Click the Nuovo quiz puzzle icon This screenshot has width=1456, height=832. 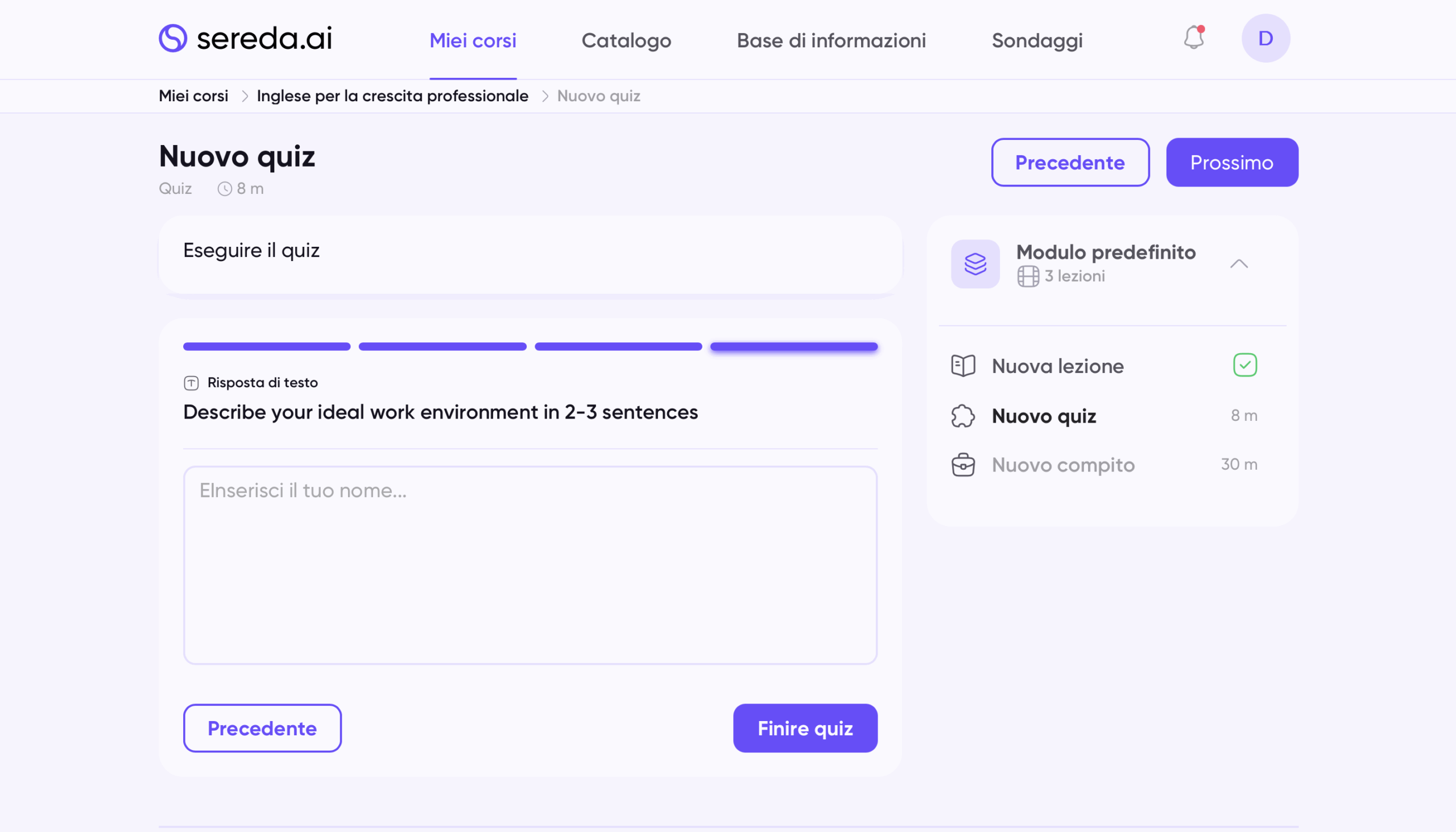tap(963, 416)
